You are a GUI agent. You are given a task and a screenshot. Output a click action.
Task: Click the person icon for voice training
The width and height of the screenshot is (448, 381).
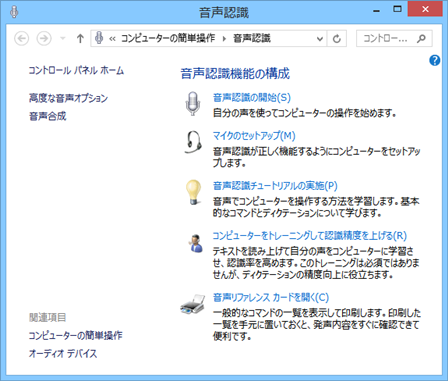[195, 243]
